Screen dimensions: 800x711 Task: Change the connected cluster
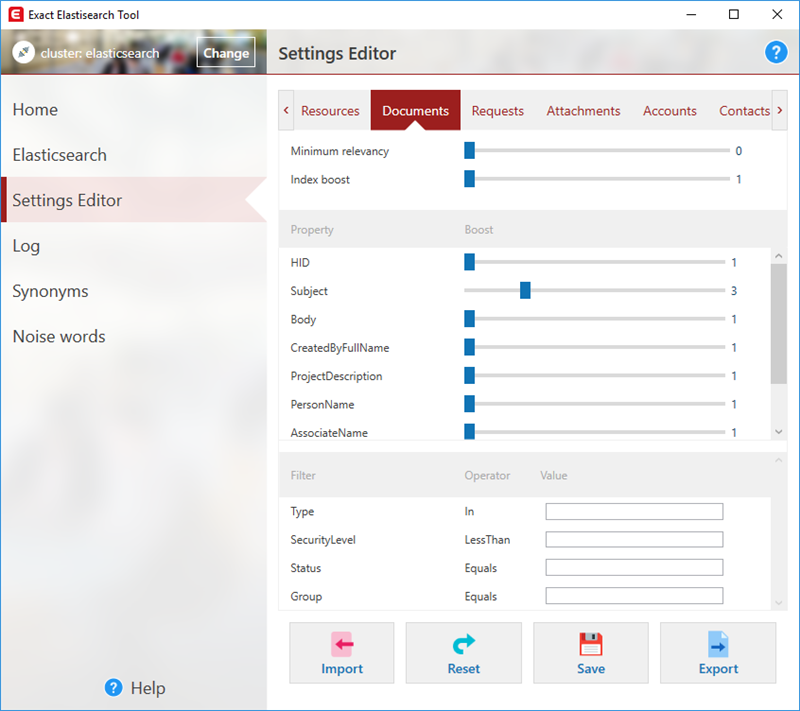[226, 53]
